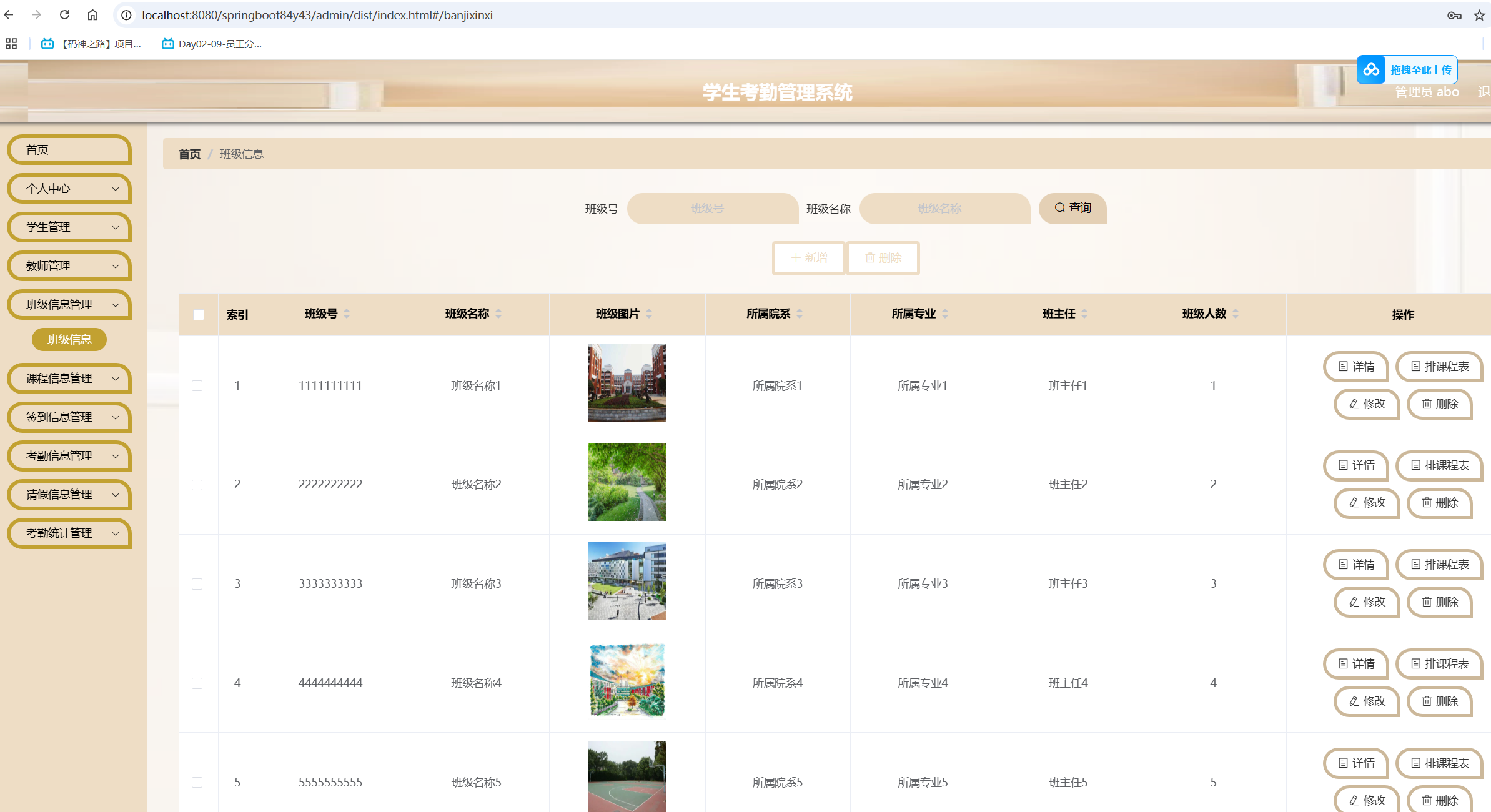Toggle the select-all header checkbox
This screenshot has width=1491, height=812.
pyautogui.click(x=199, y=314)
